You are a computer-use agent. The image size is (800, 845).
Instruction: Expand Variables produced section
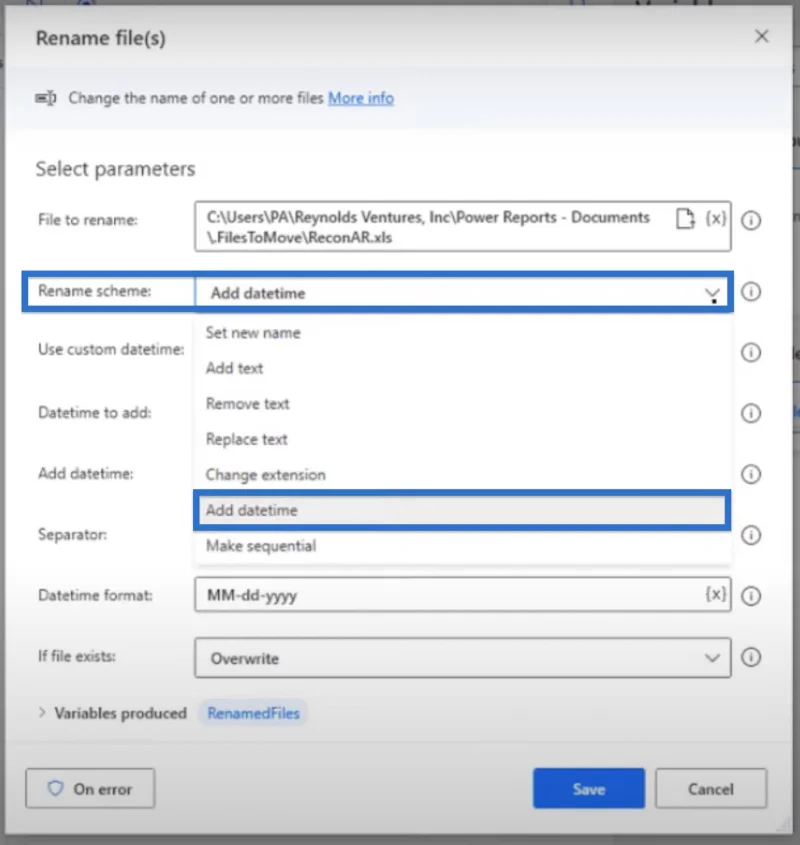click(42, 712)
